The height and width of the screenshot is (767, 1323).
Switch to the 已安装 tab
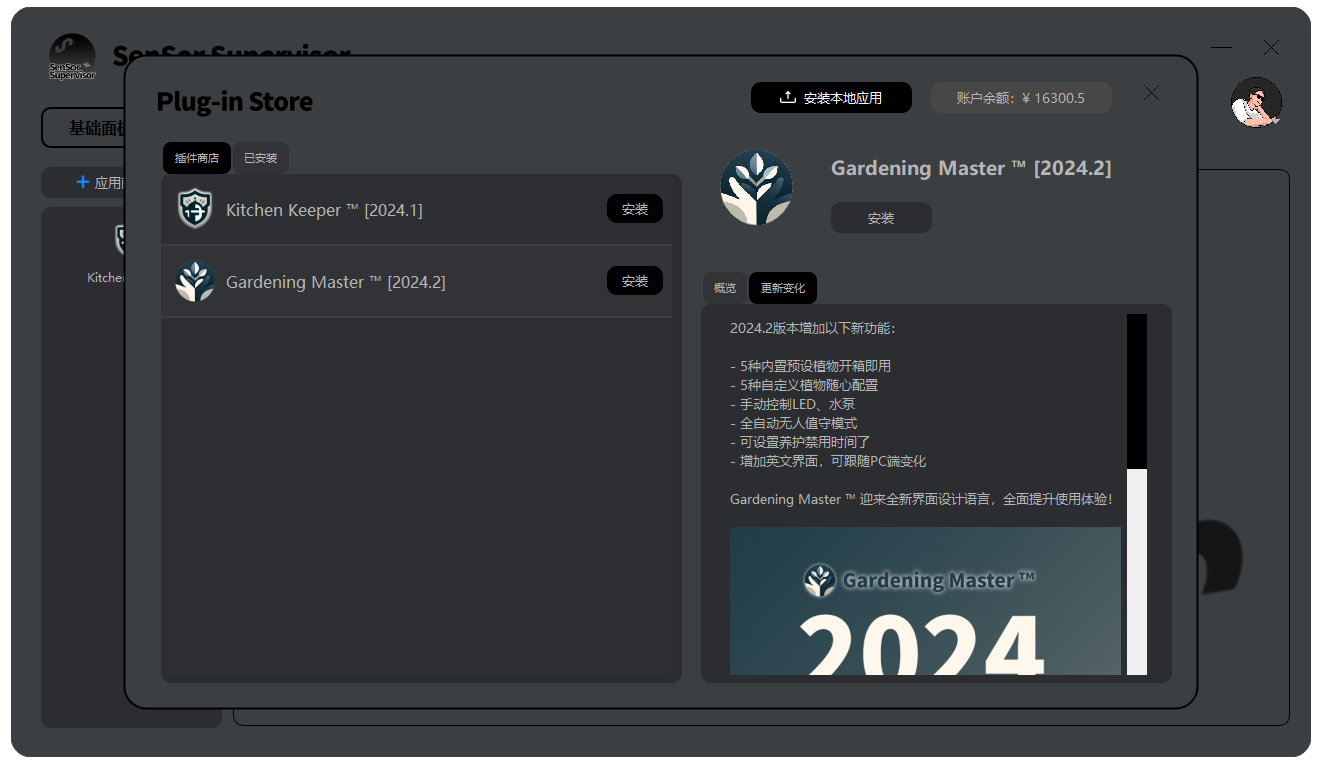(261, 158)
